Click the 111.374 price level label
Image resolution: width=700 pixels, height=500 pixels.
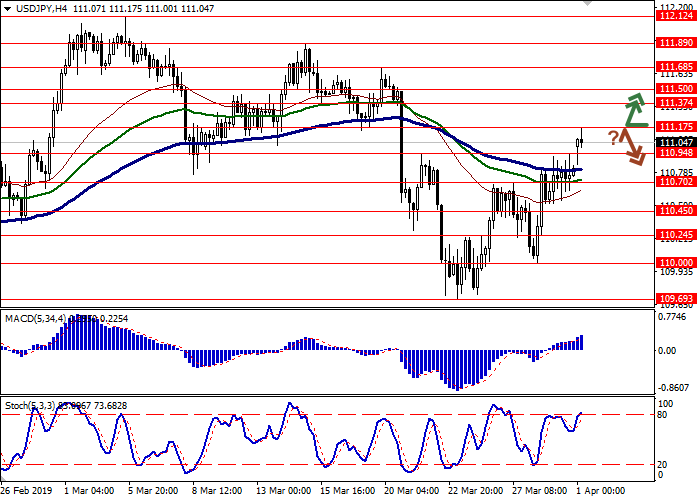click(677, 102)
